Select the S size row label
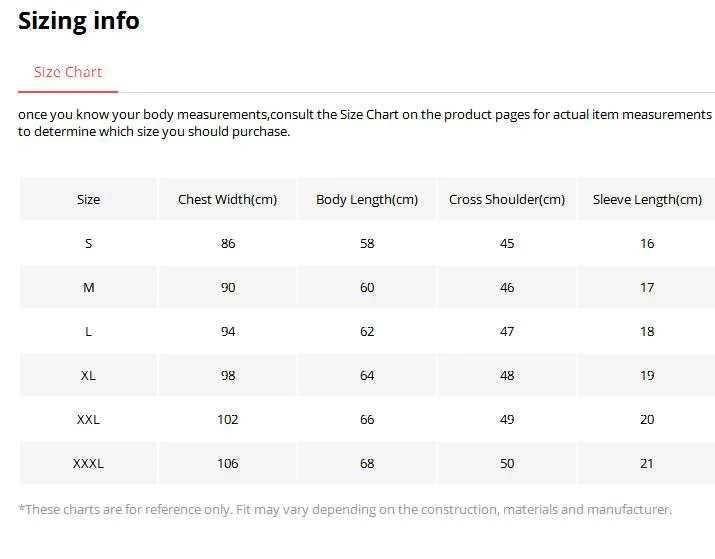Screen dimensions: 715x559 click(x=88, y=243)
